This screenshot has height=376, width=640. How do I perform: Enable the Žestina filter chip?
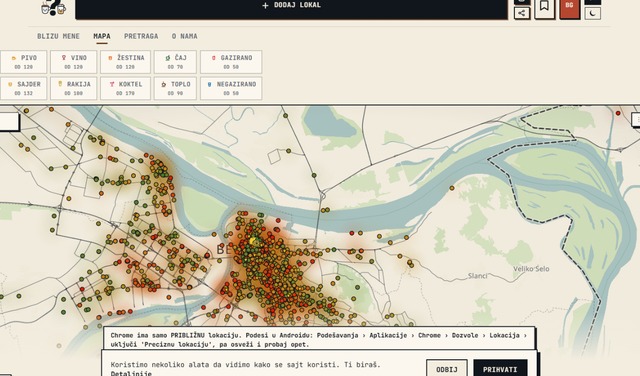(x=125, y=62)
